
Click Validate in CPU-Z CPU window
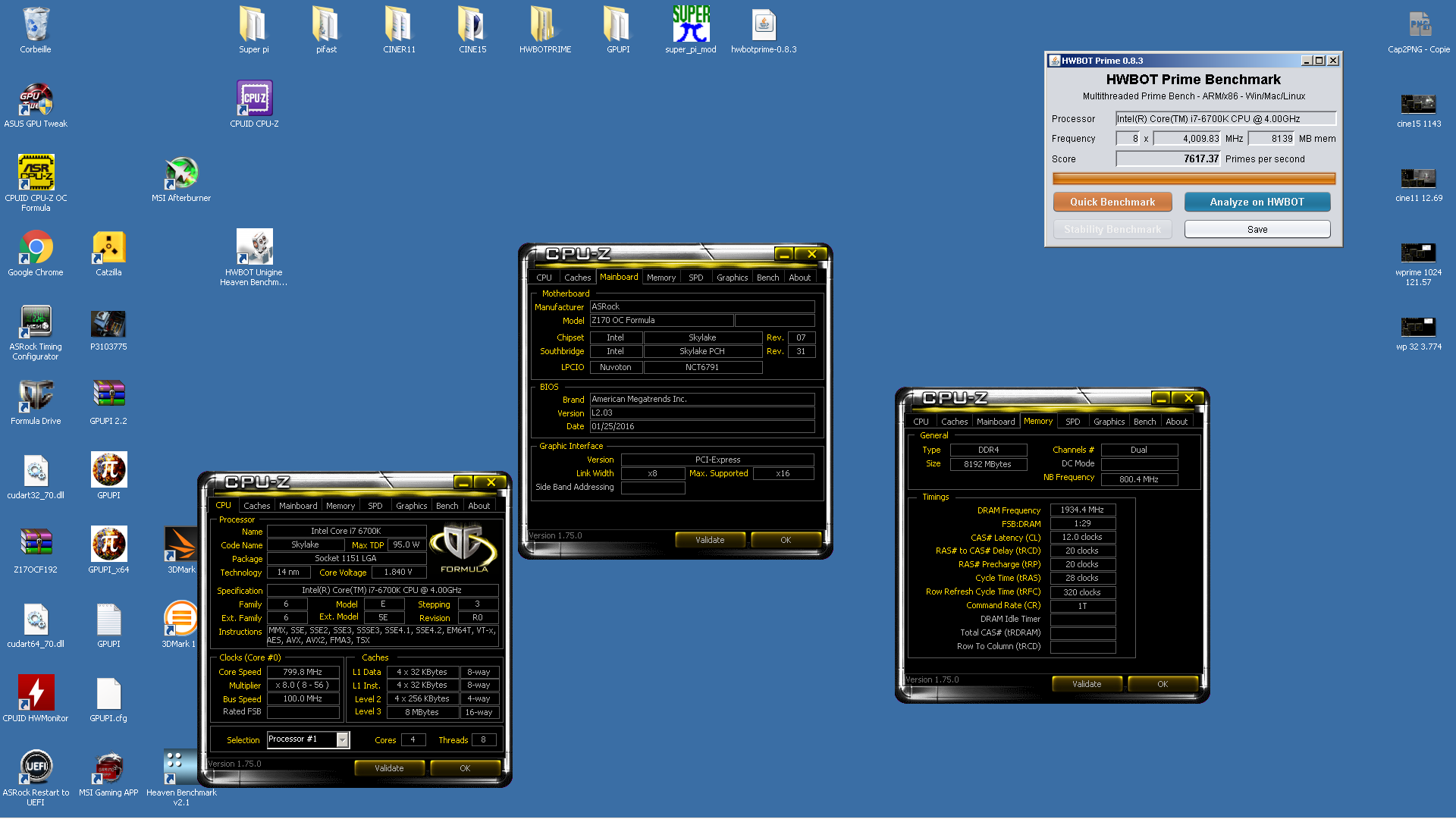pos(389,768)
